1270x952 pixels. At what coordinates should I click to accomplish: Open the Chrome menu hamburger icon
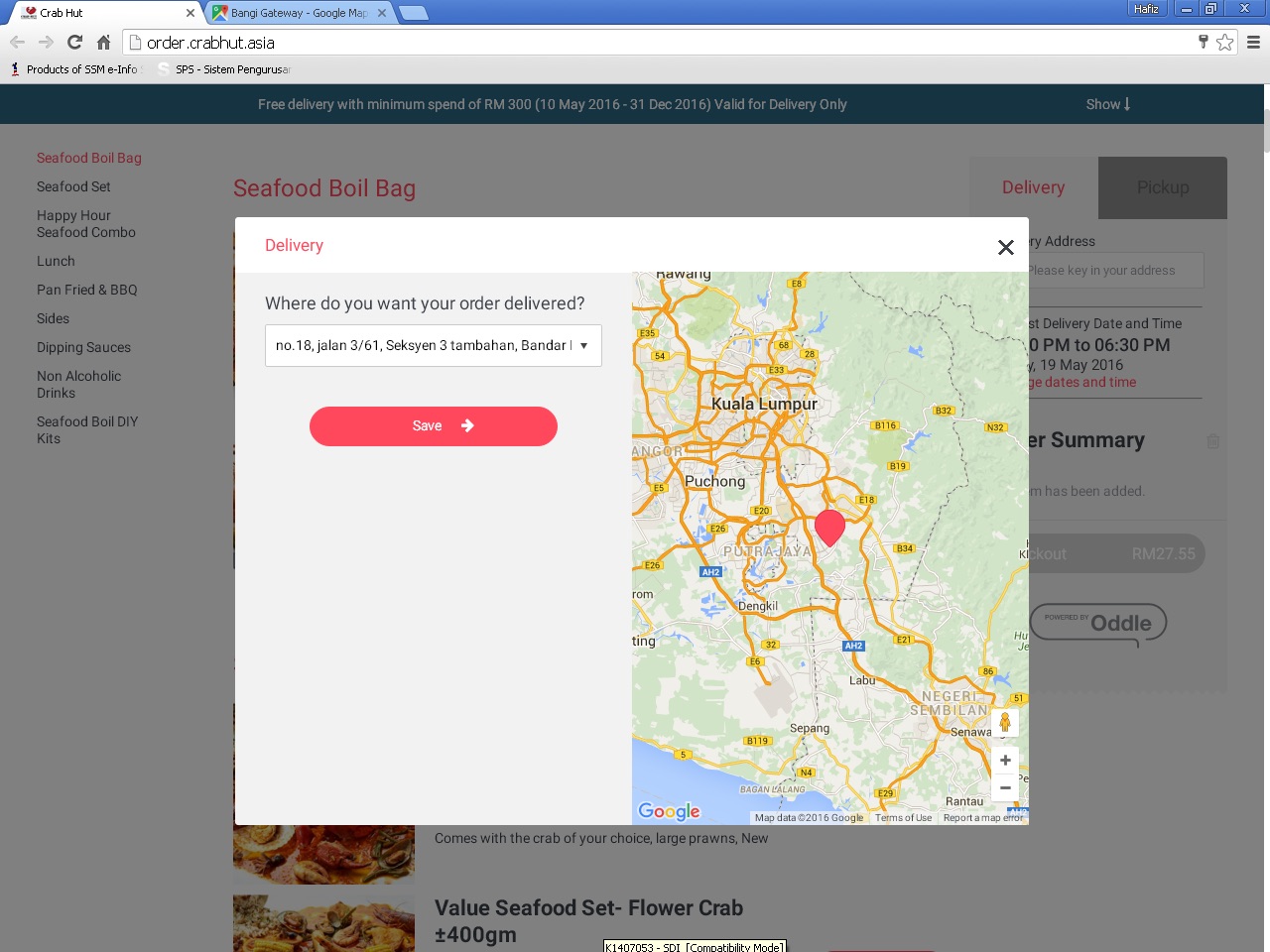1253,42
